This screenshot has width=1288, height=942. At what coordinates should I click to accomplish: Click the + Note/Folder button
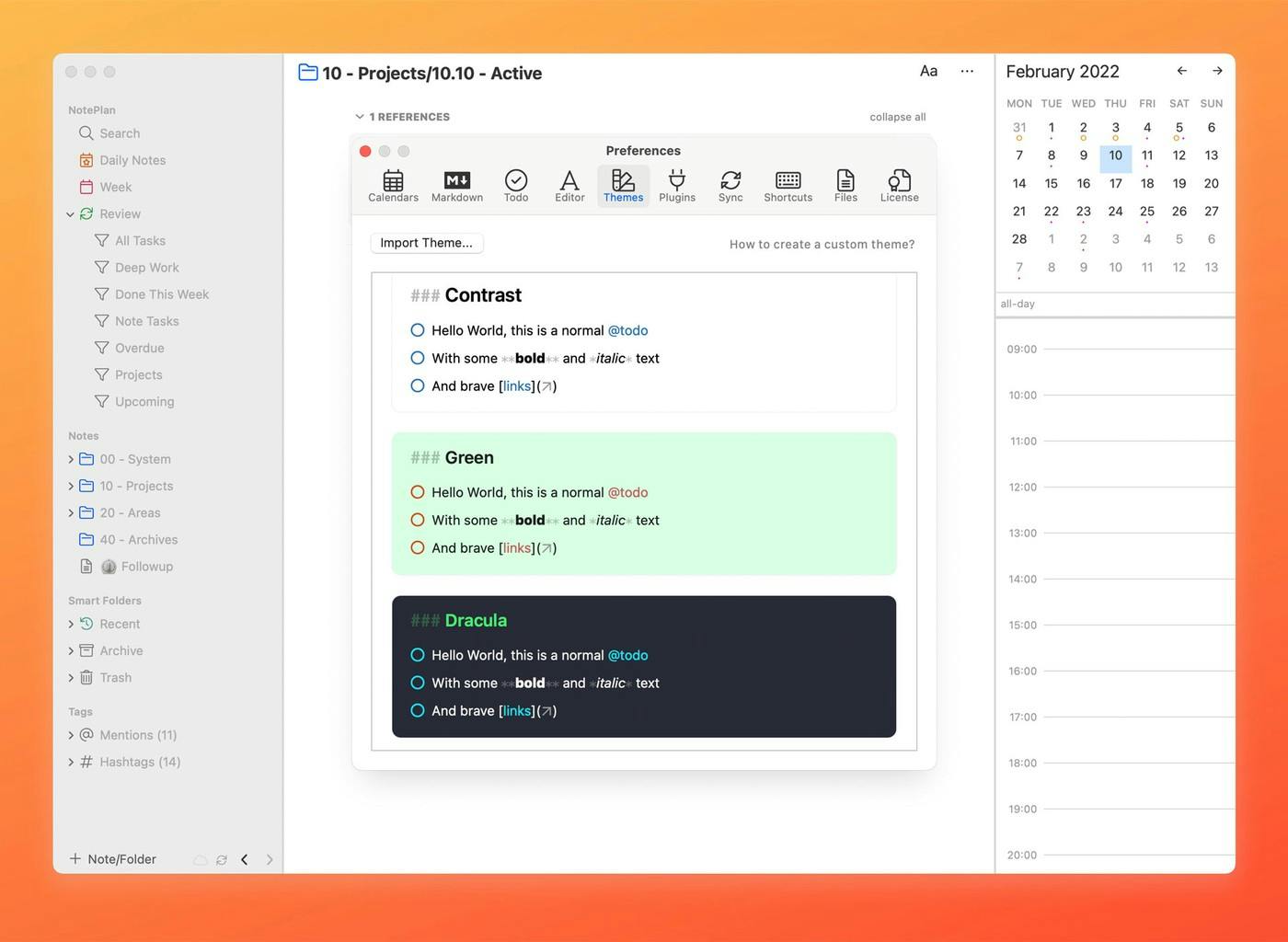coord(112,859)
